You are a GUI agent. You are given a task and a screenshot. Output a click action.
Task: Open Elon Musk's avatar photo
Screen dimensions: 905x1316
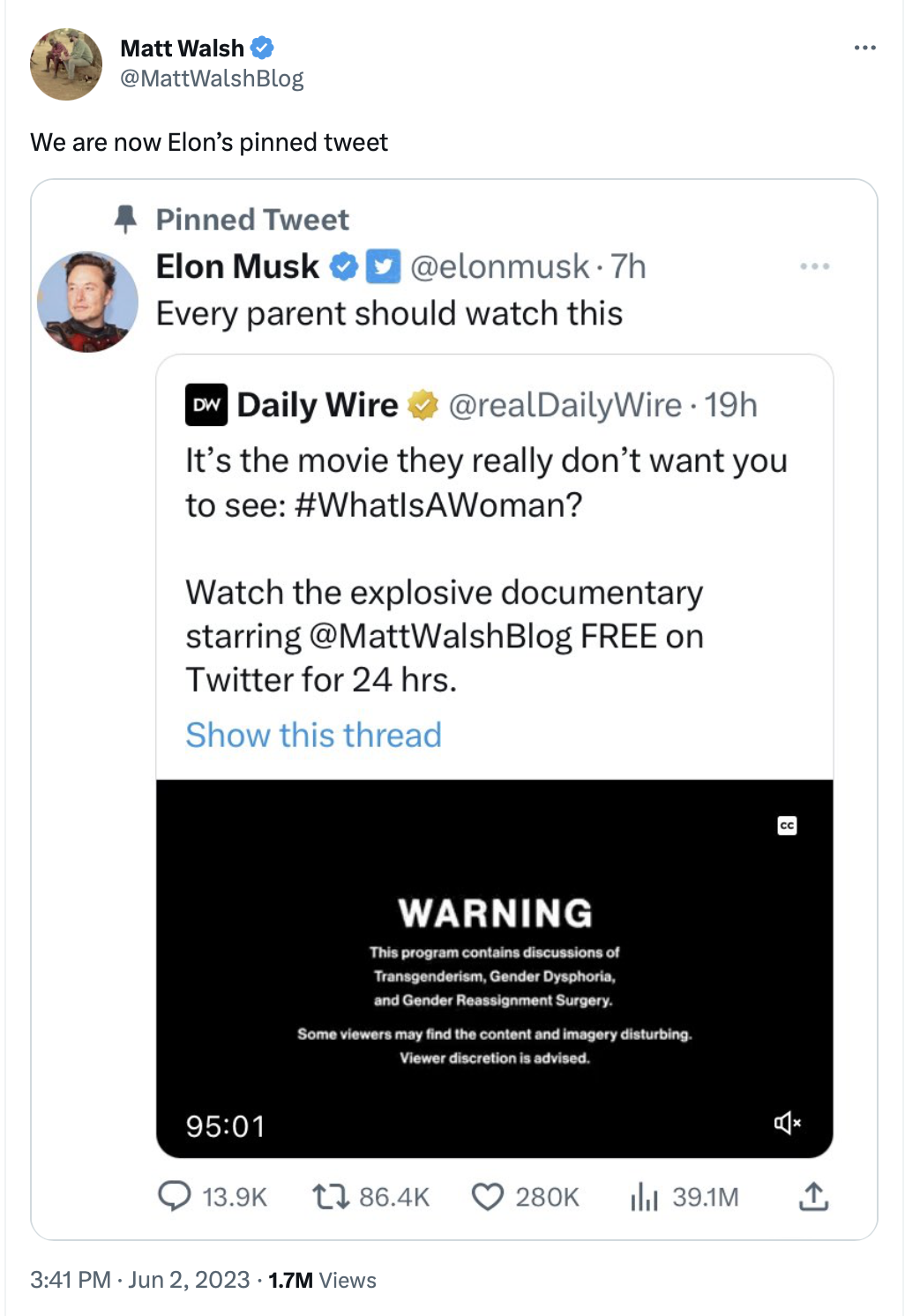click(87, 302)
